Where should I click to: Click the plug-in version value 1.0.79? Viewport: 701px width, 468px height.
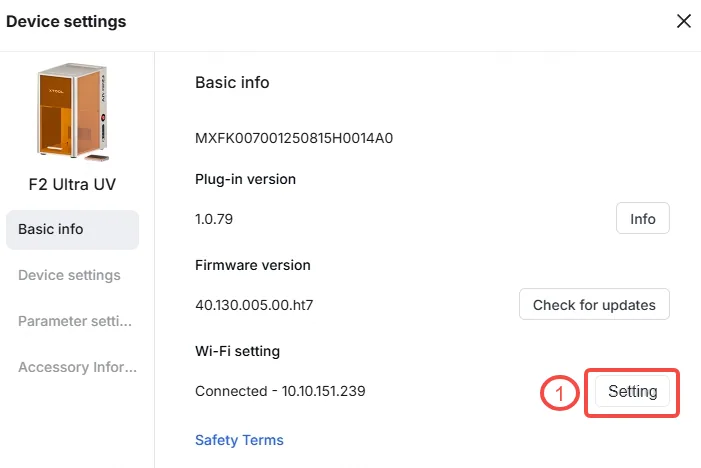point(214,219)
